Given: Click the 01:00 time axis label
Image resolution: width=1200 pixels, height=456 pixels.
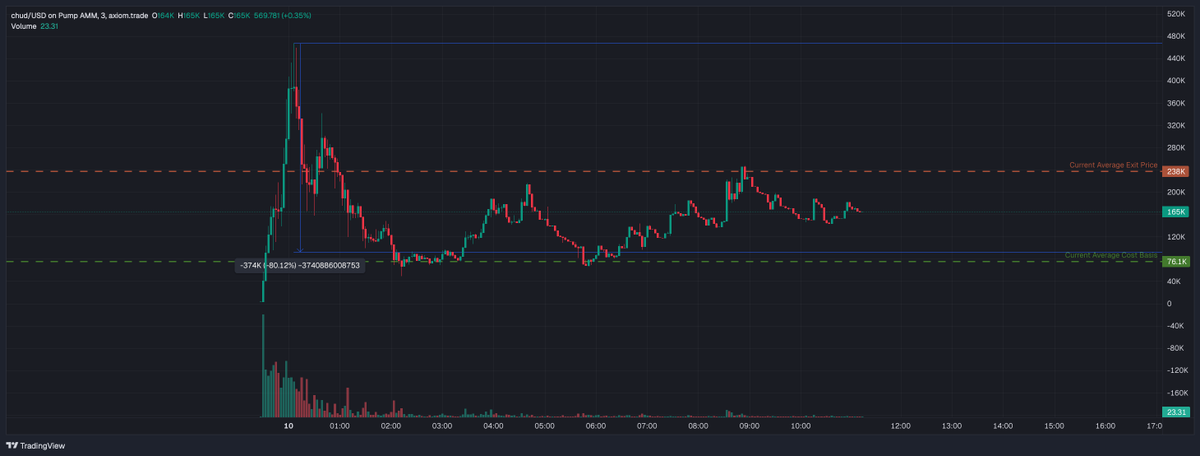Looking at the screenshot, I should 339,426.
